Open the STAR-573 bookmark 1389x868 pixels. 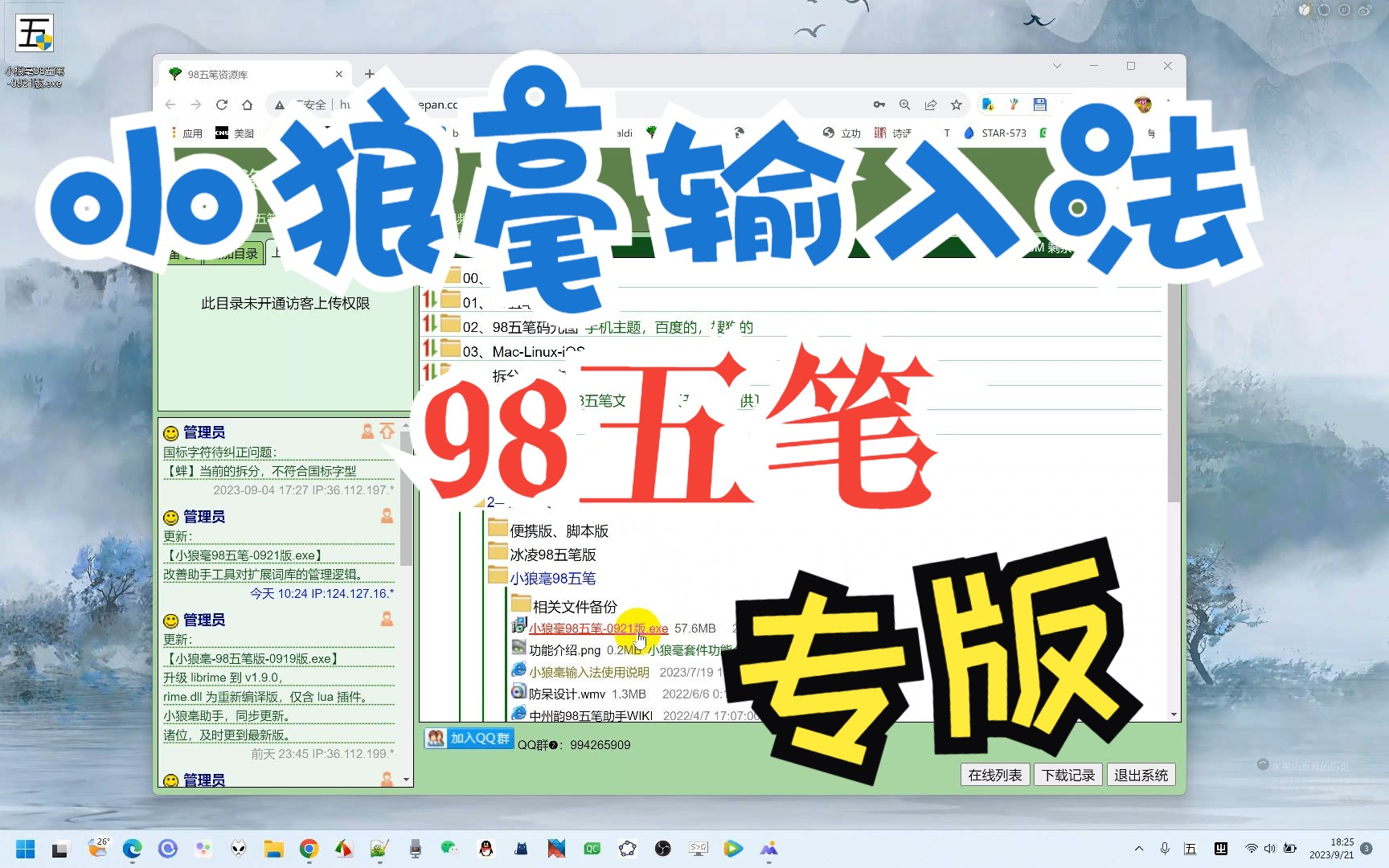[995, 133]
